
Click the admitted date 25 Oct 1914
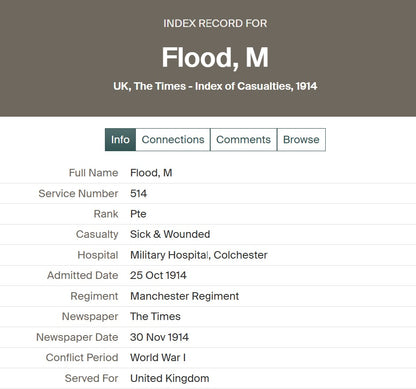(x=158, y=275)
